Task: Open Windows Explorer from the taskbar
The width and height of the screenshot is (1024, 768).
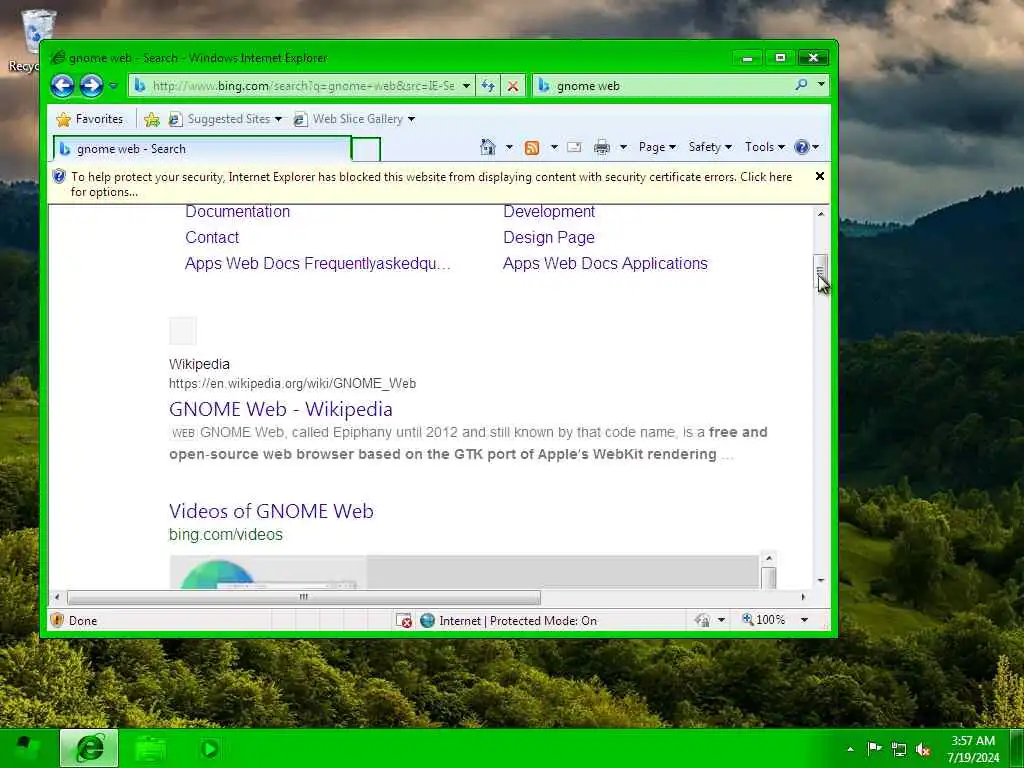Action: click(150, 748)
